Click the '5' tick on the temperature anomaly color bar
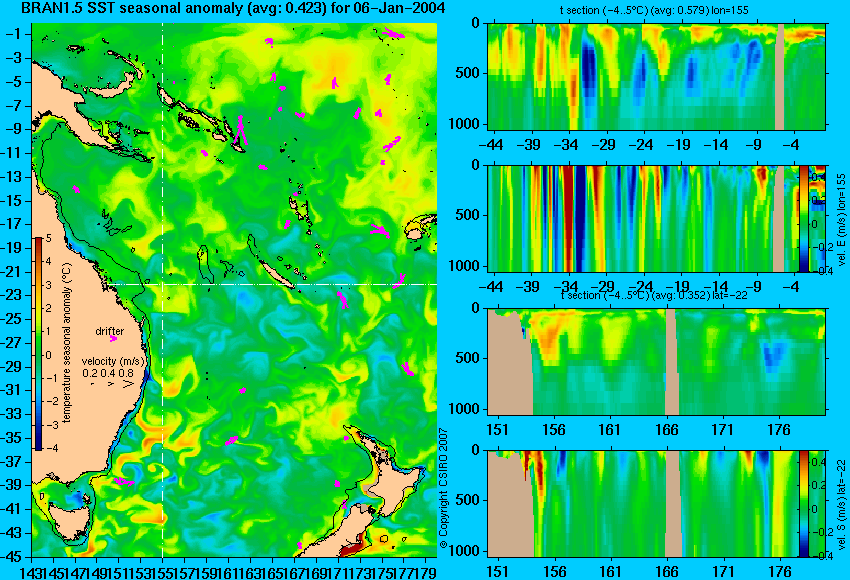The image size is (850, 580). 49,238
